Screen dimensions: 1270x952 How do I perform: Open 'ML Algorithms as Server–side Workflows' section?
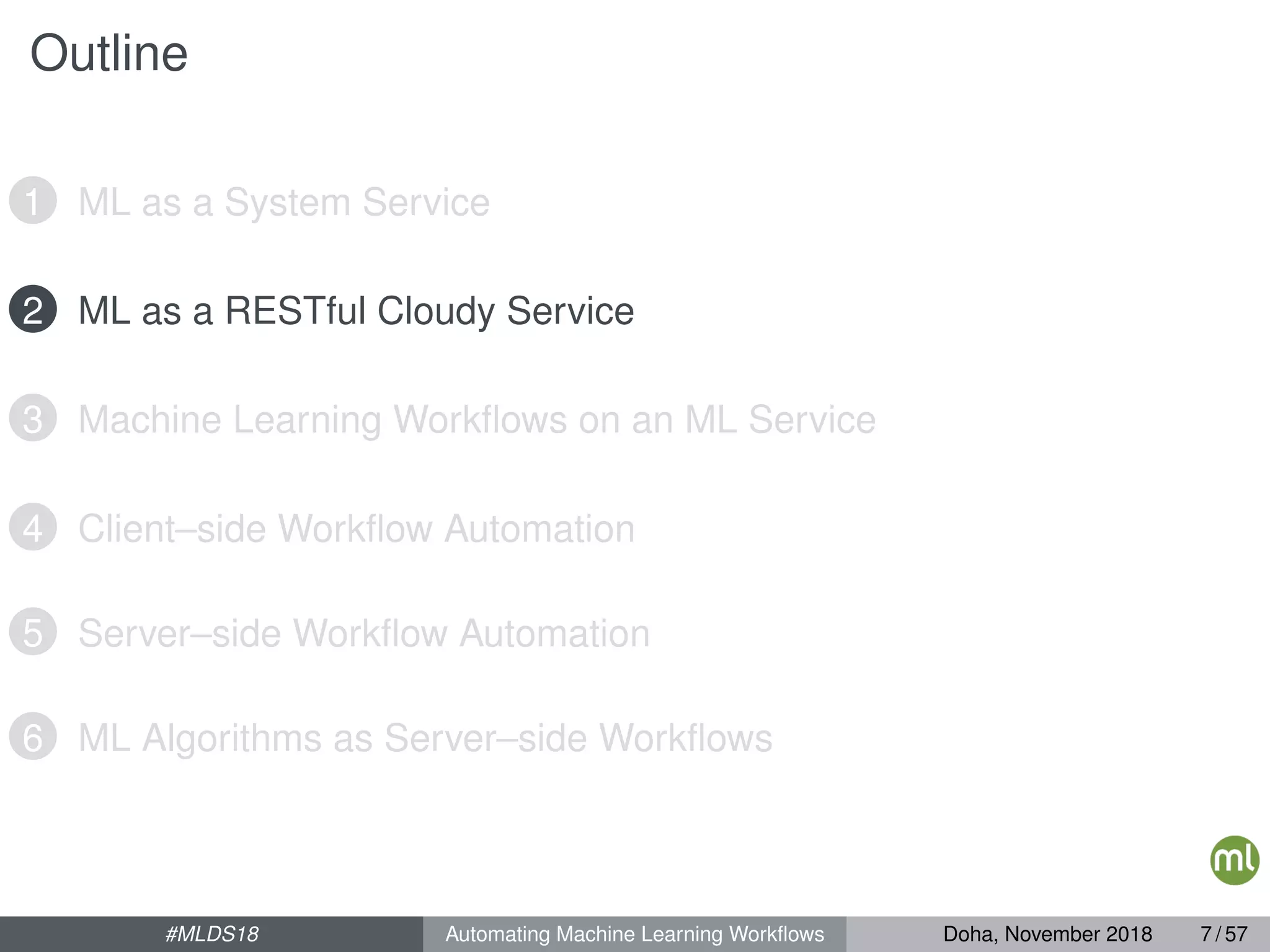[x=425, y=739]
